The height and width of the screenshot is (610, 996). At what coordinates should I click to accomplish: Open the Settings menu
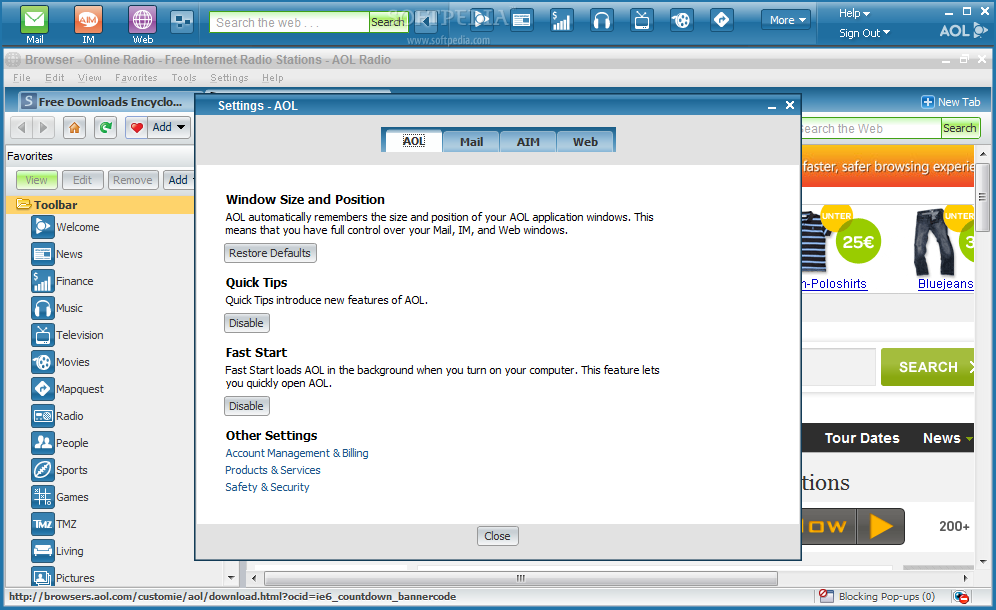pos(229,78)
